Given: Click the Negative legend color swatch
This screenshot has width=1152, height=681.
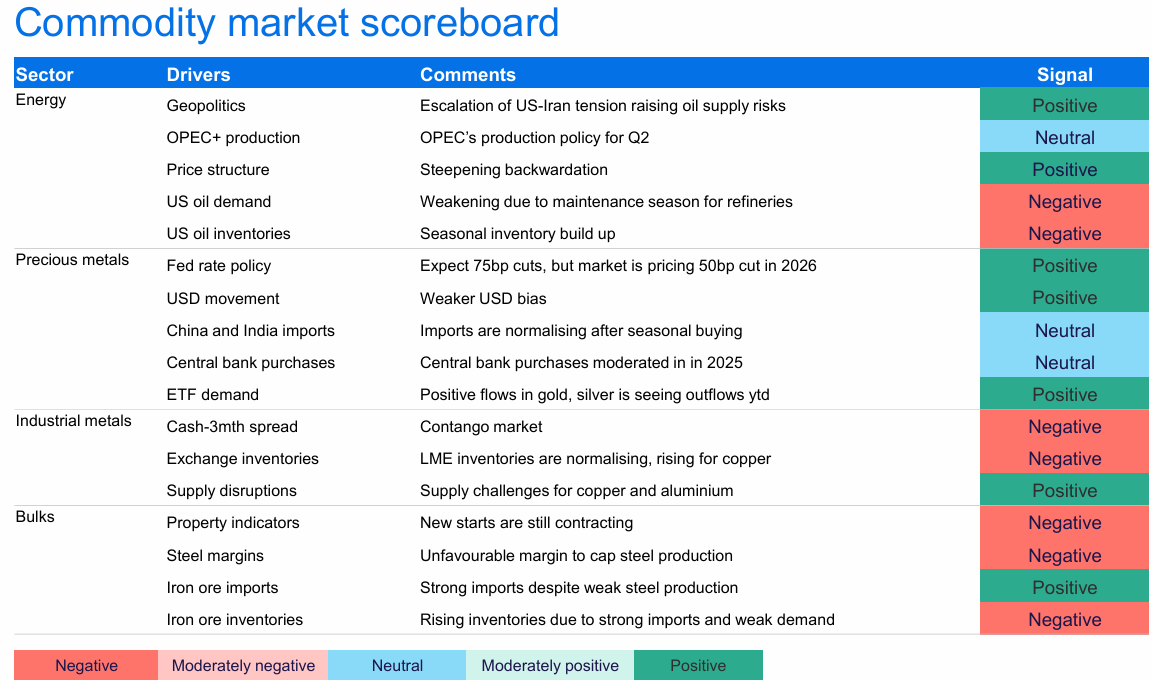Looking at the screenshot, I should coord(86,666).
